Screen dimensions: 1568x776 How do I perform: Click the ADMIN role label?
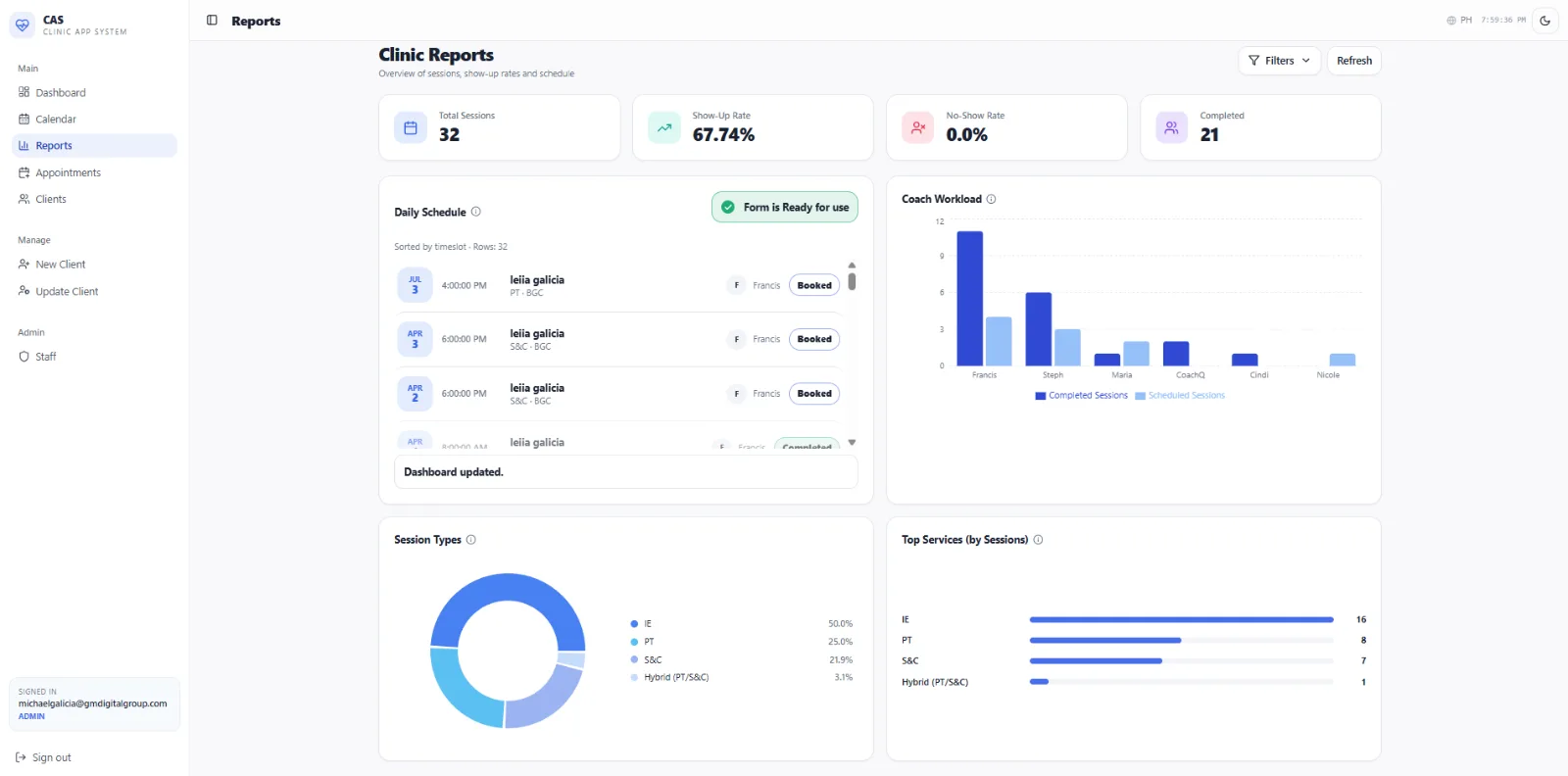(31, 716)
